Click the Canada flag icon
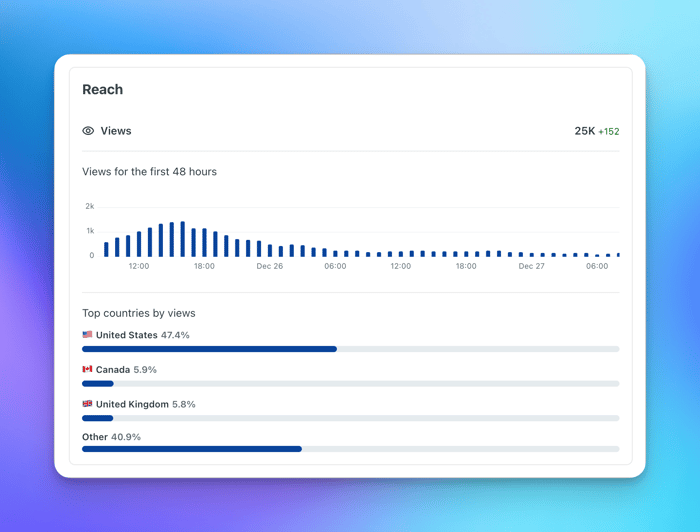 [87, 369]
